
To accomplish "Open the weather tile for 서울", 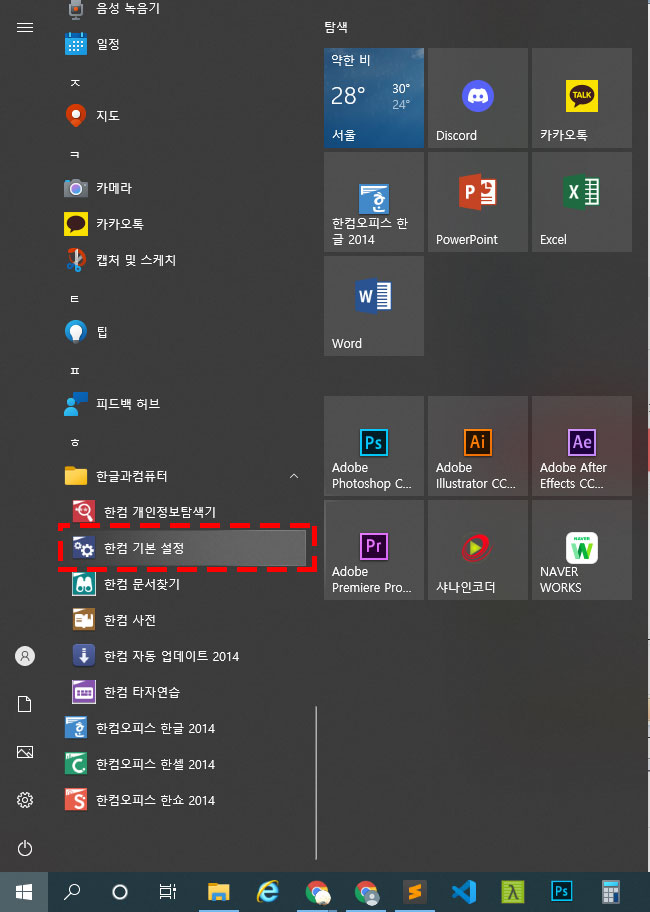I will point(374,98).
